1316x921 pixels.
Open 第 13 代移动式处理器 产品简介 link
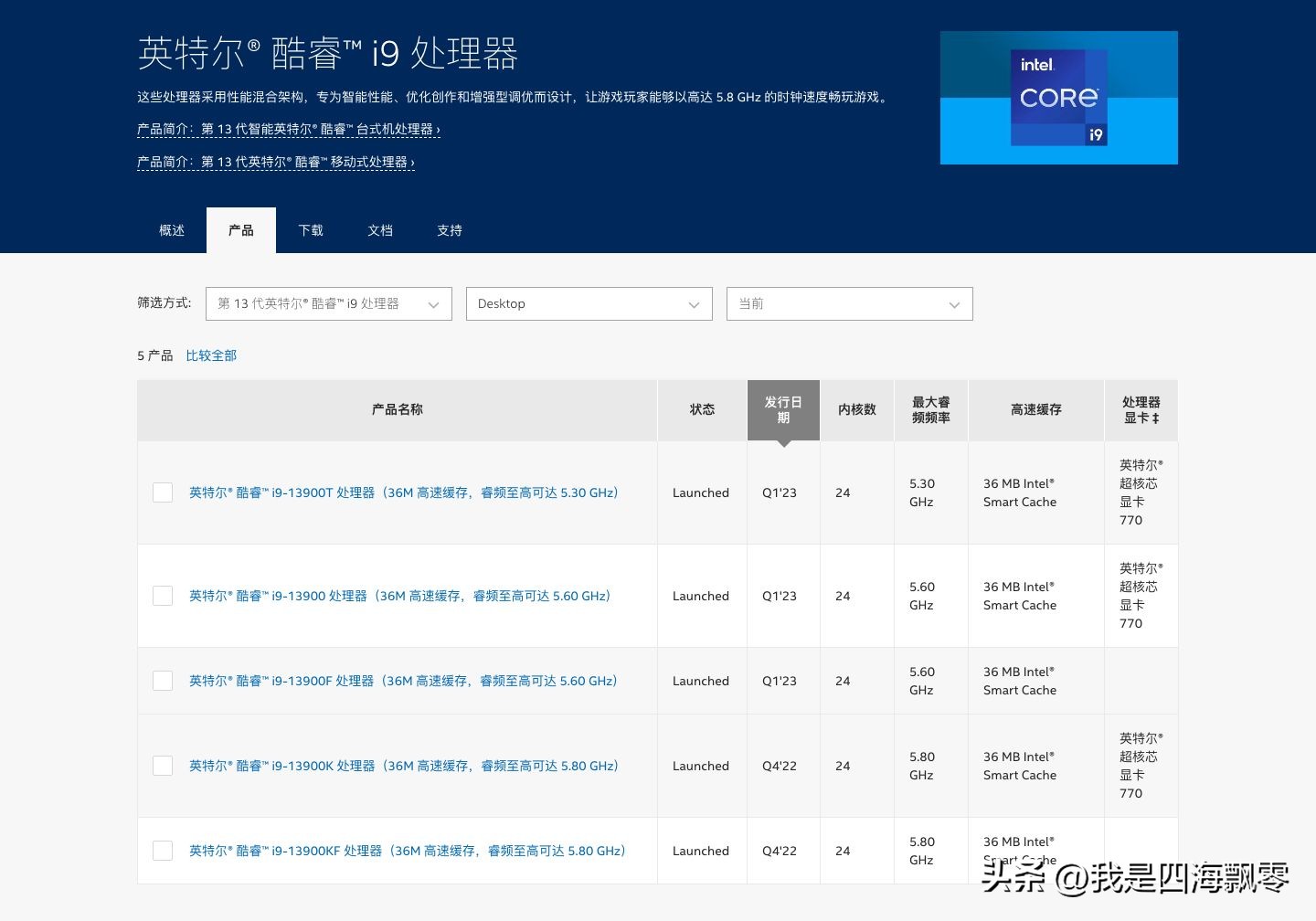pos(275,161)
